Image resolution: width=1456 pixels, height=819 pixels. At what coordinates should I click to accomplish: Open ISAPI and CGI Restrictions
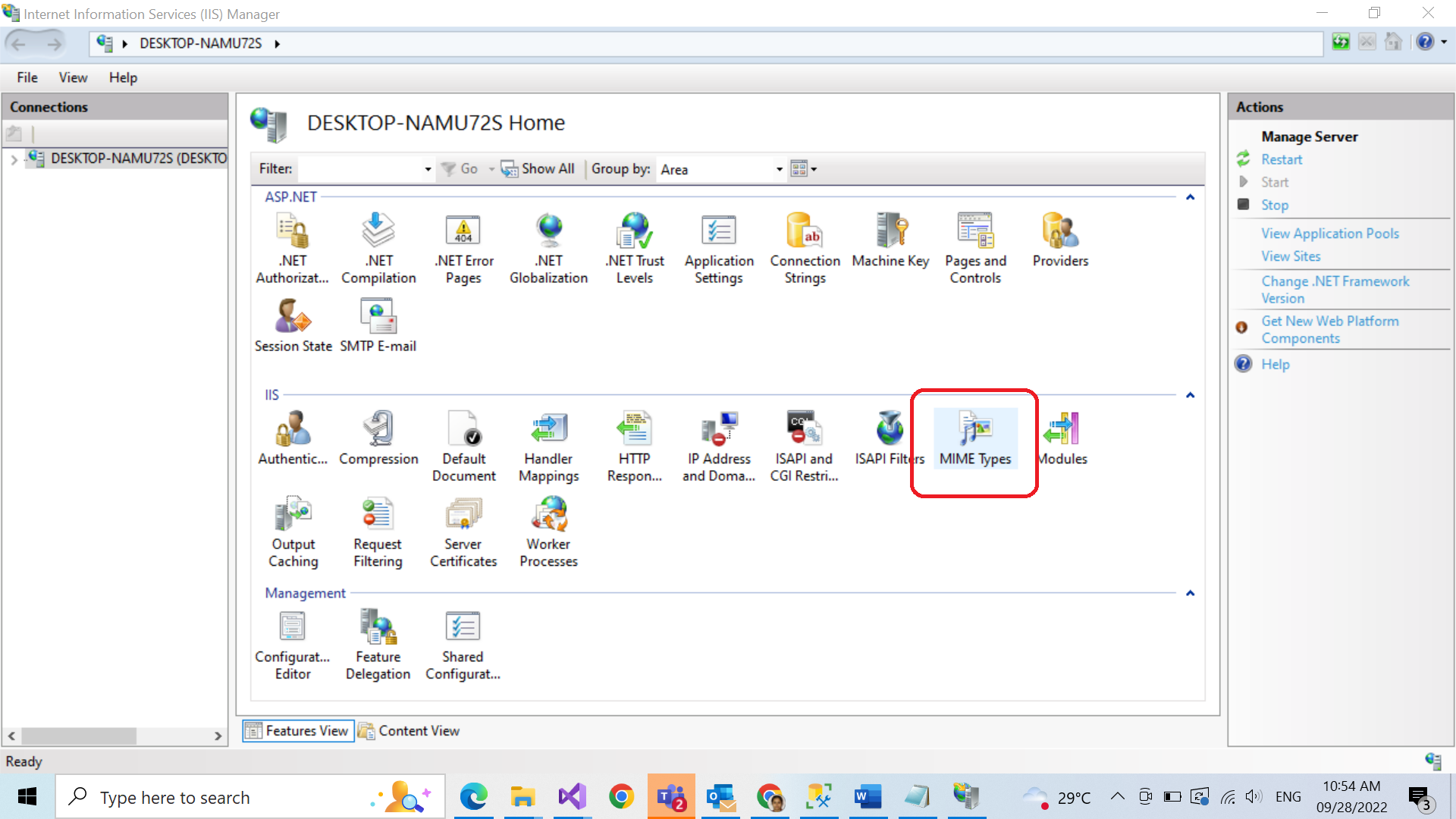[x=805, y=446]
